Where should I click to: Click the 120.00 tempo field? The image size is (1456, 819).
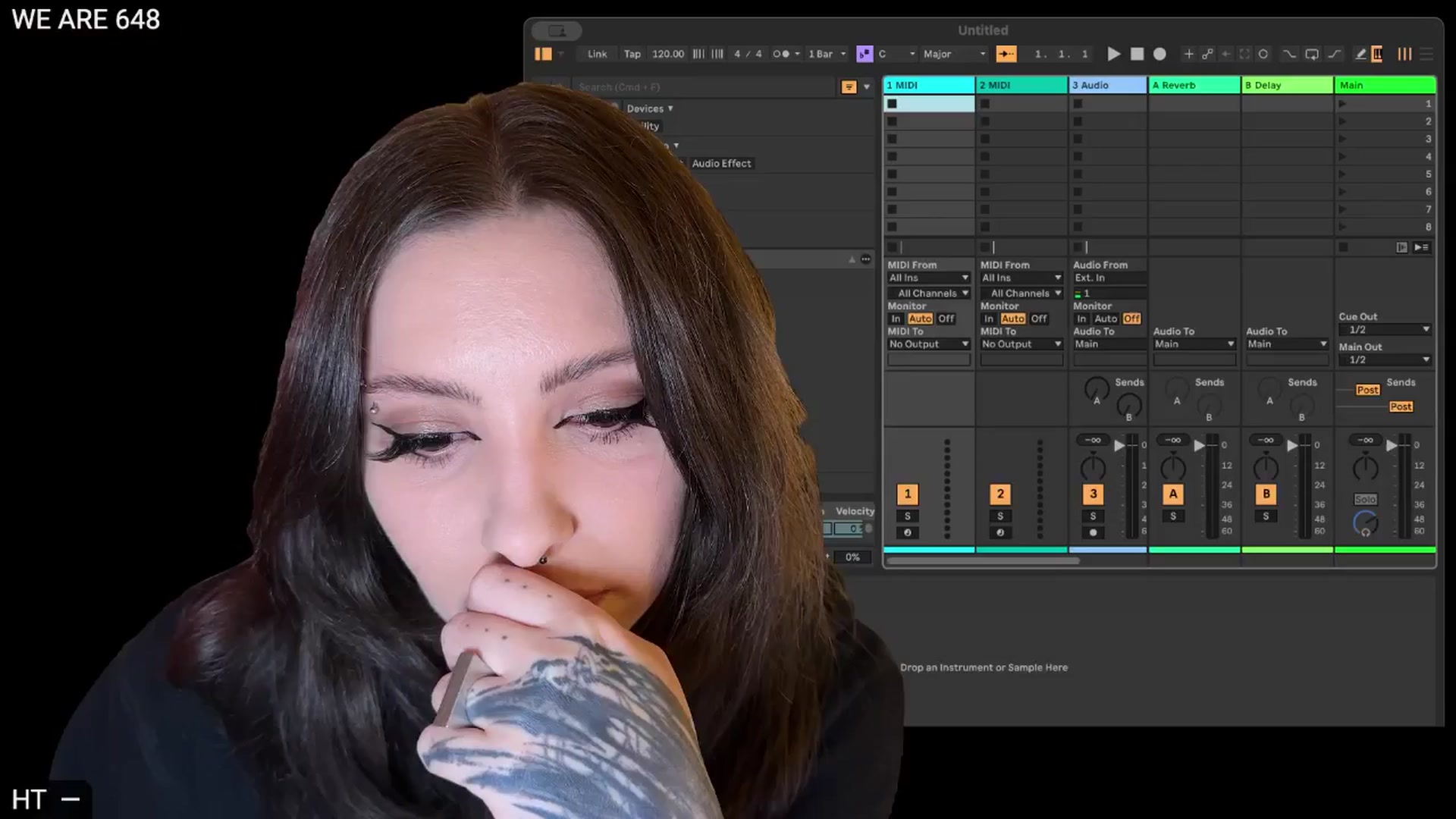click(x=667, y=54)
